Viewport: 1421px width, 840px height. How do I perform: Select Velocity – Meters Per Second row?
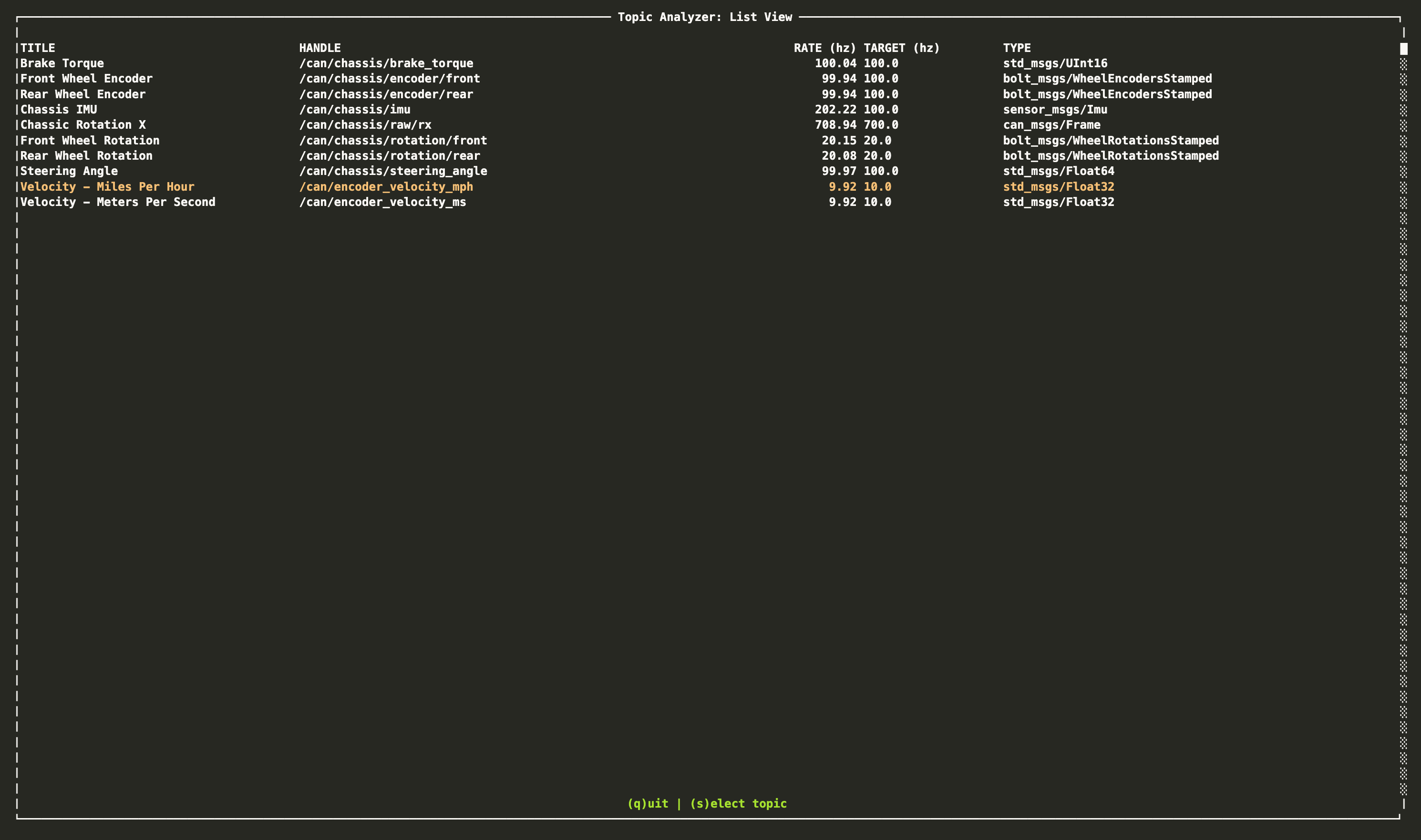click(x=118, y=202)
